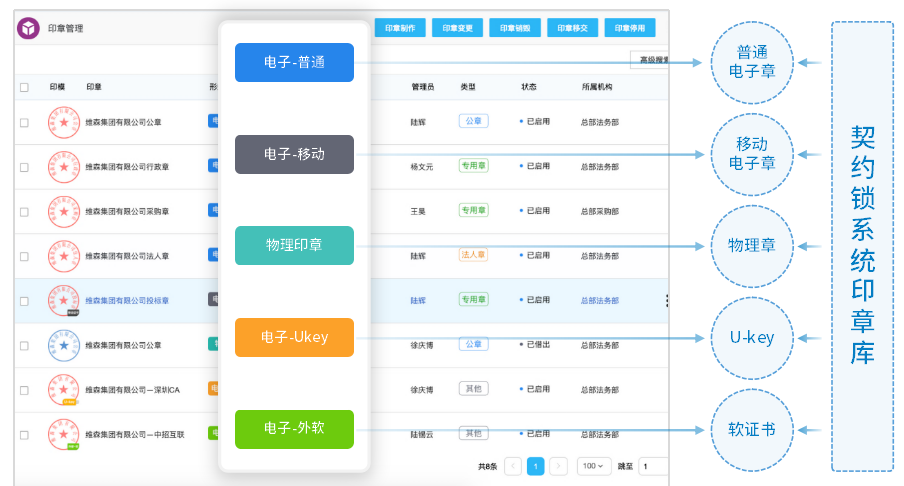Click the 移动电子章 circle

752,154
